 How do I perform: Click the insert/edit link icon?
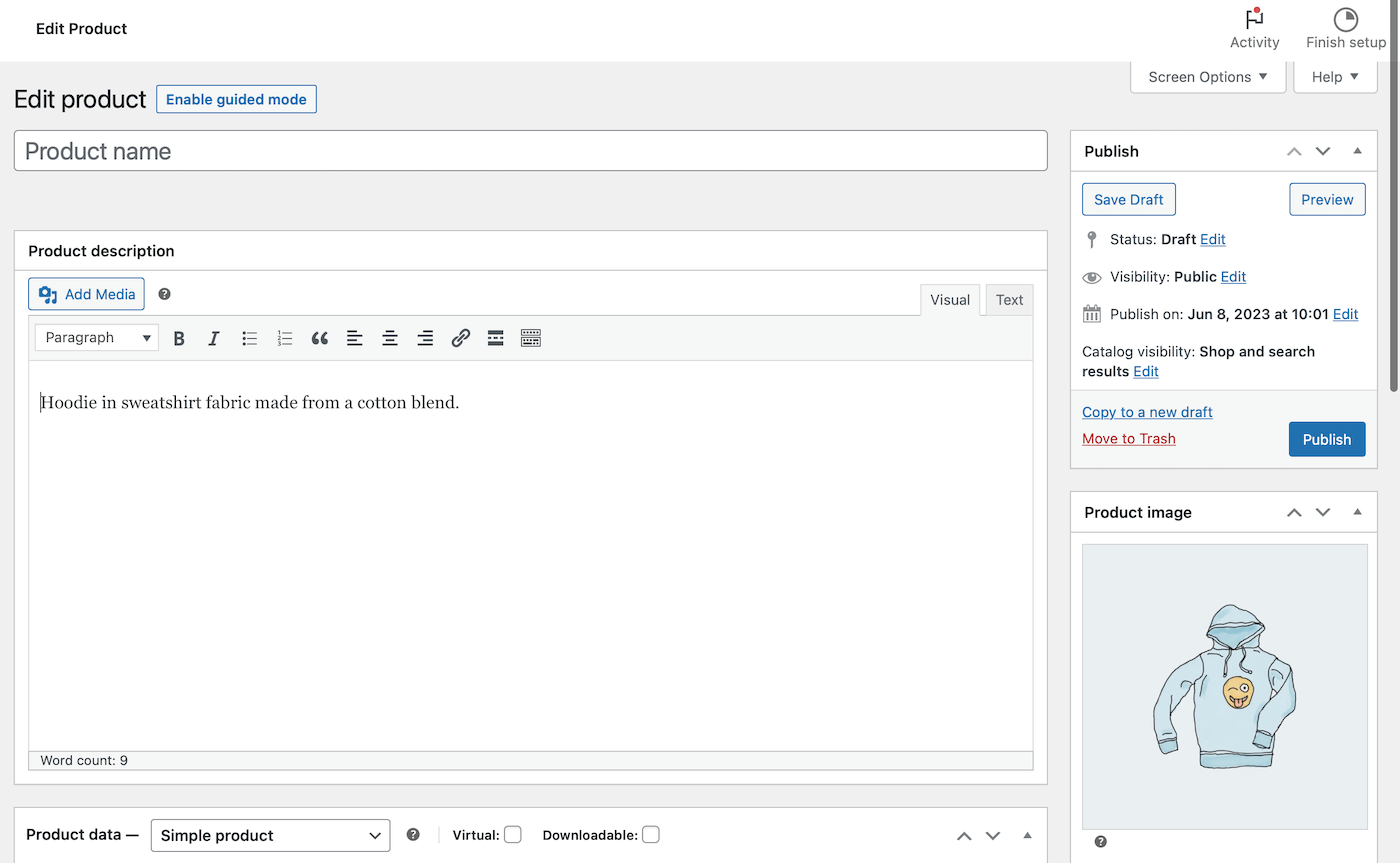pos(460,338)
